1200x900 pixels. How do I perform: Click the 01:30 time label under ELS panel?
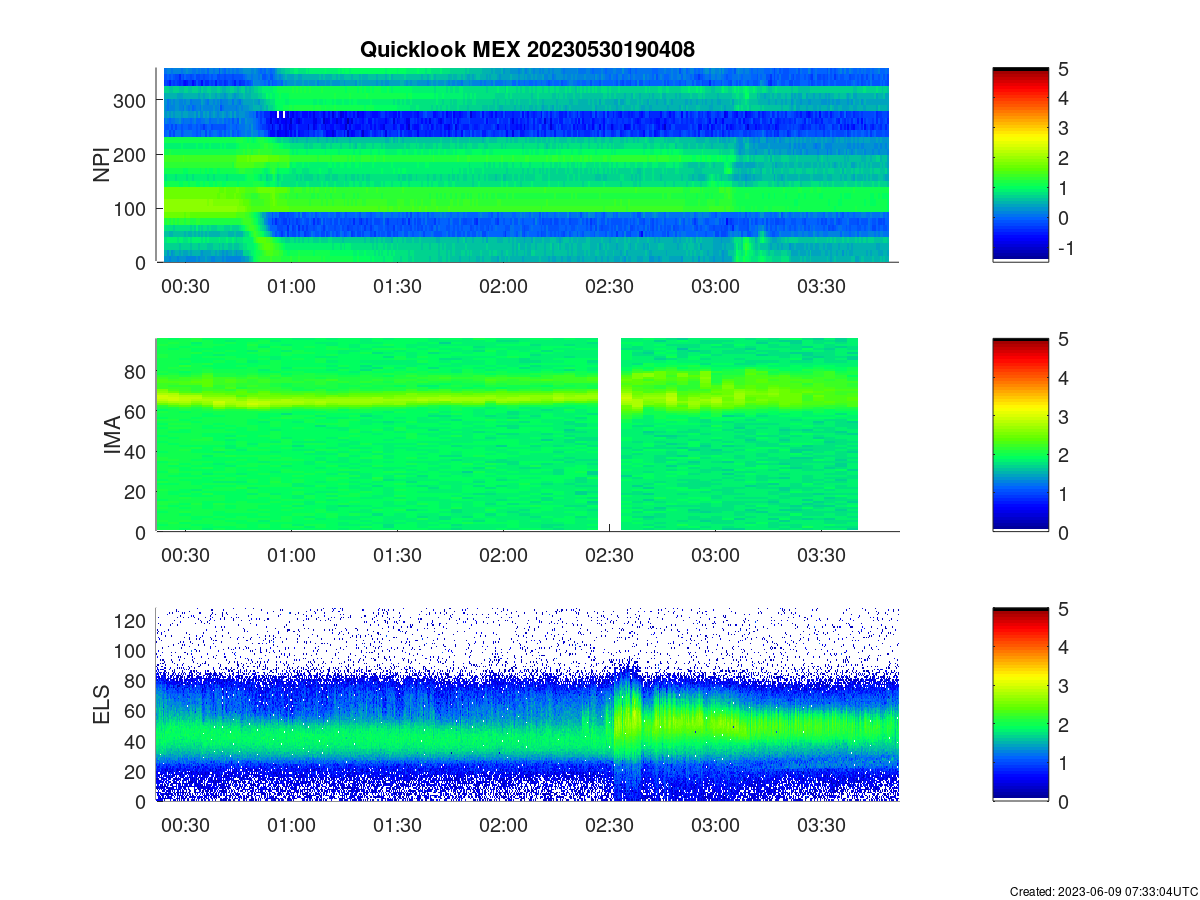pos(397,826)
